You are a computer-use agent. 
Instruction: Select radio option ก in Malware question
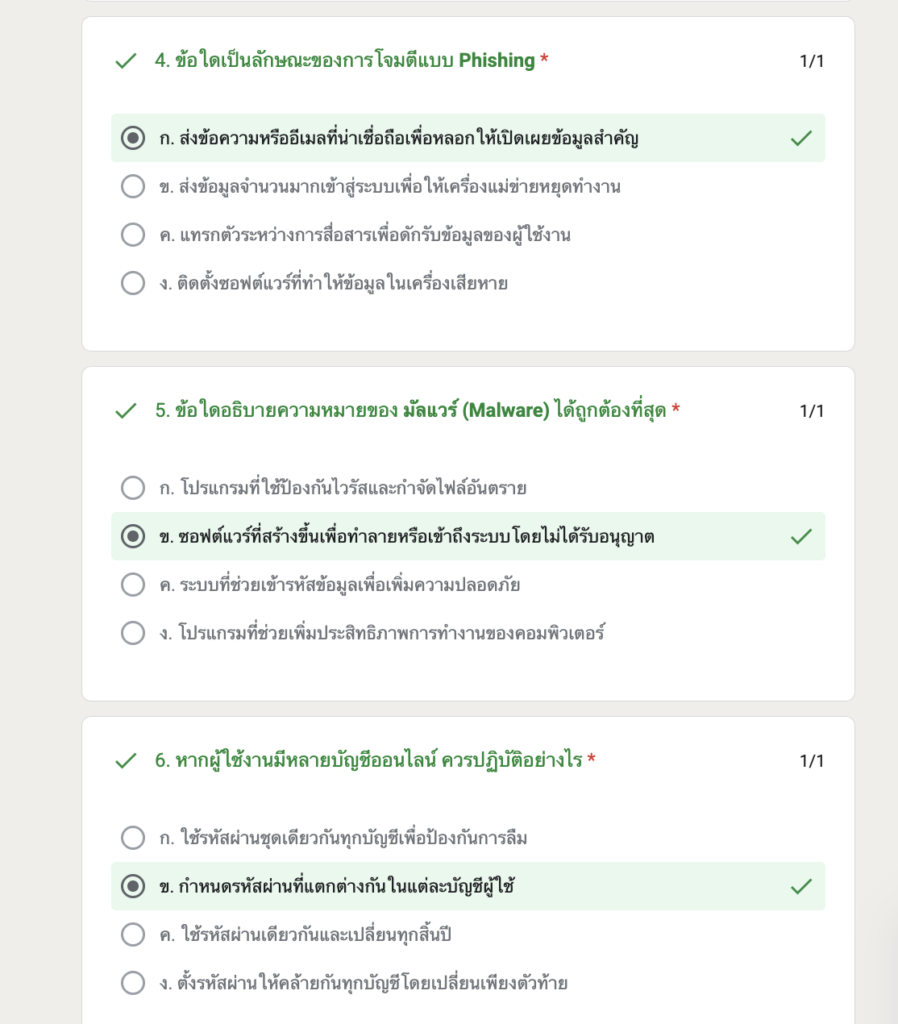point(133,488)
